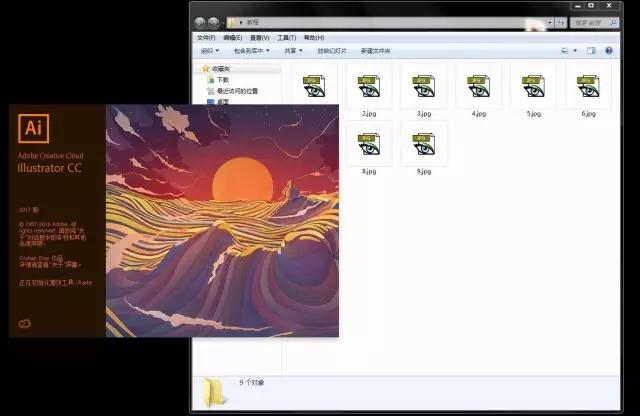Select the 9.jpg file icon
Image resolution: width=640 pixels, height=416 pixels.
tap(424, 144)
